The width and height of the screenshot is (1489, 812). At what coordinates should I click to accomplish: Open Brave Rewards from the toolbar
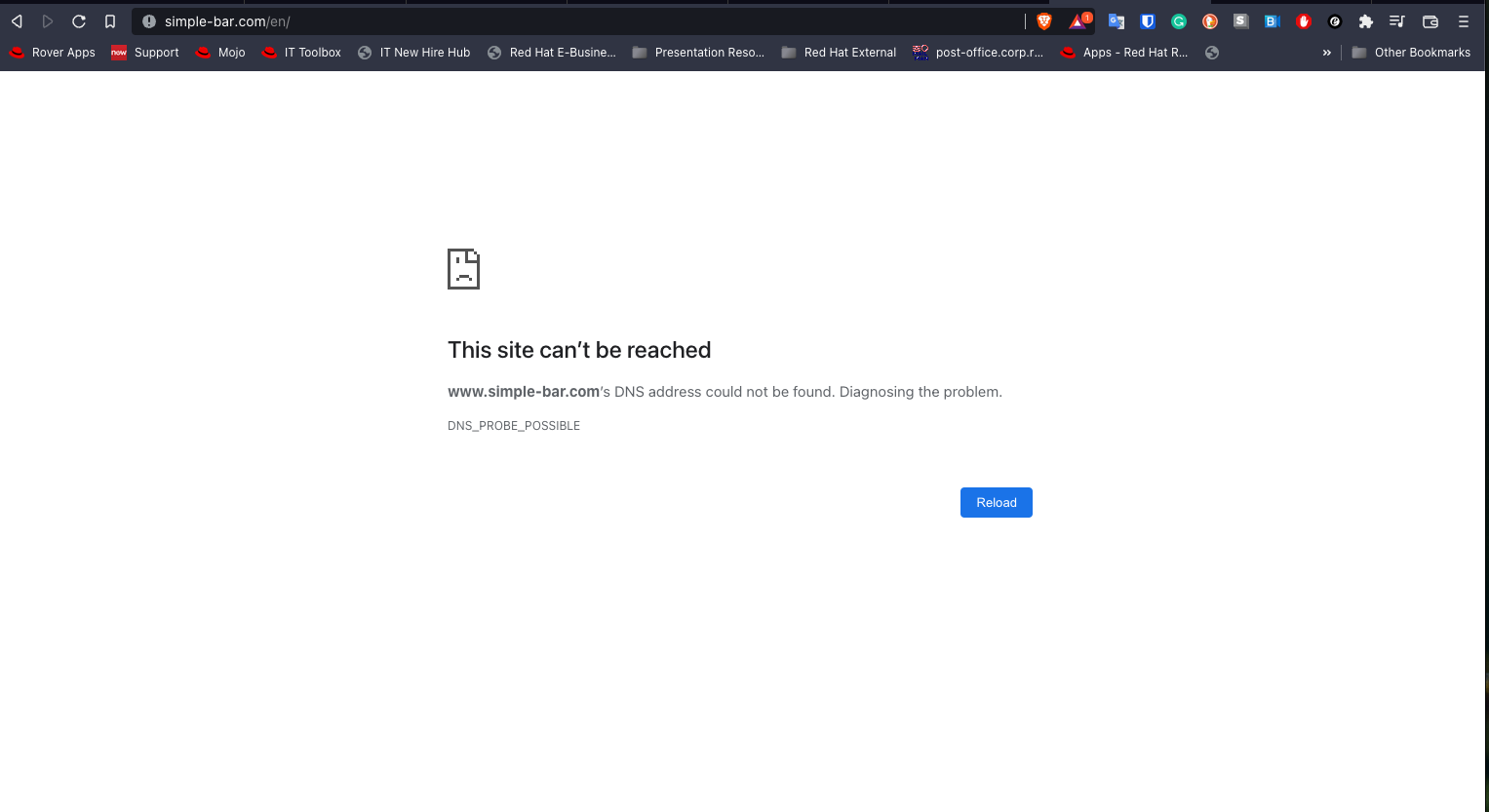coord(1078,20)
